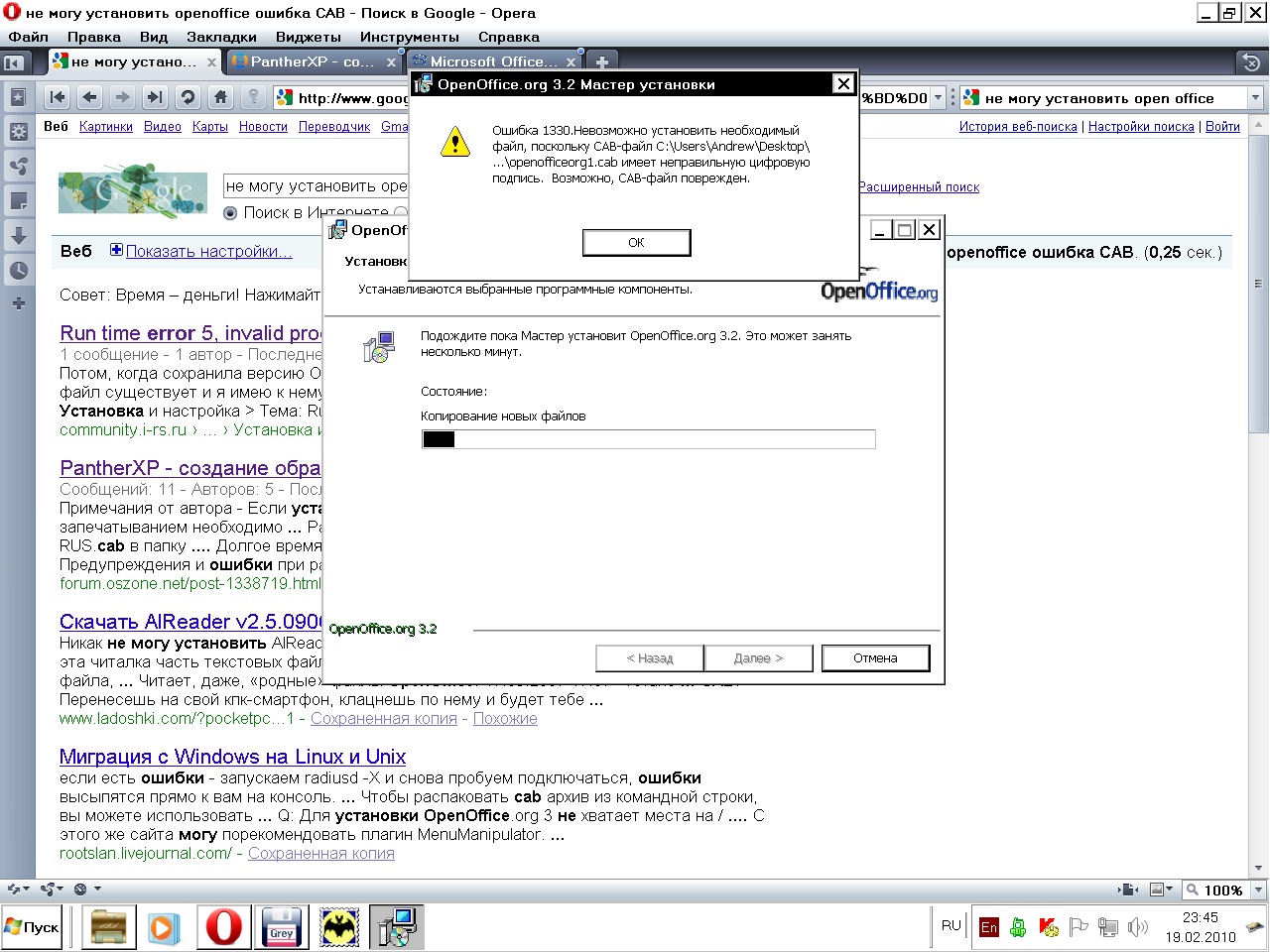The image size is (1270, 952).
Task: Toggle the Opera side panel button
Action: point(14,62)
